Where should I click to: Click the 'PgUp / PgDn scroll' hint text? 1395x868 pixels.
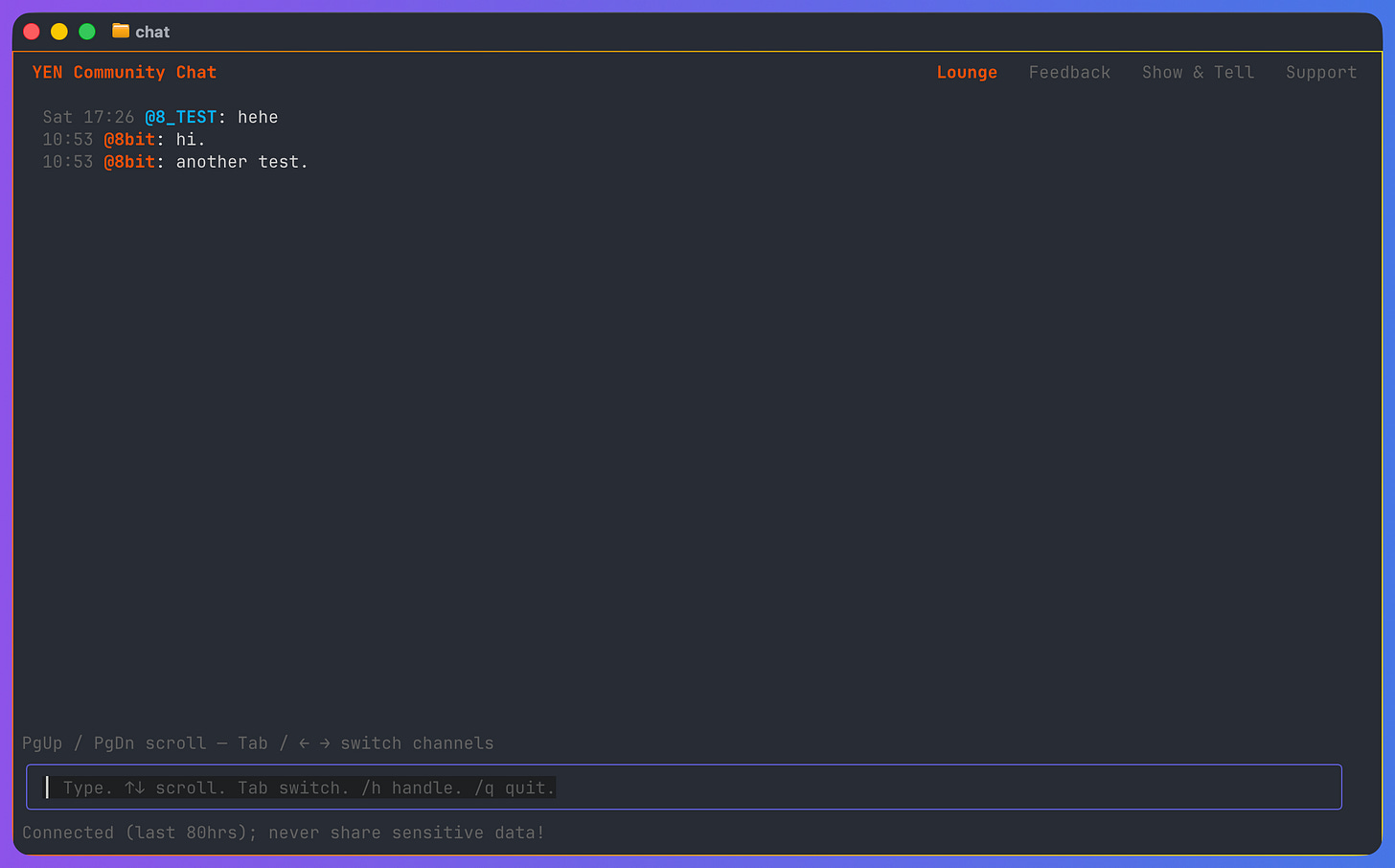(114, 743)
